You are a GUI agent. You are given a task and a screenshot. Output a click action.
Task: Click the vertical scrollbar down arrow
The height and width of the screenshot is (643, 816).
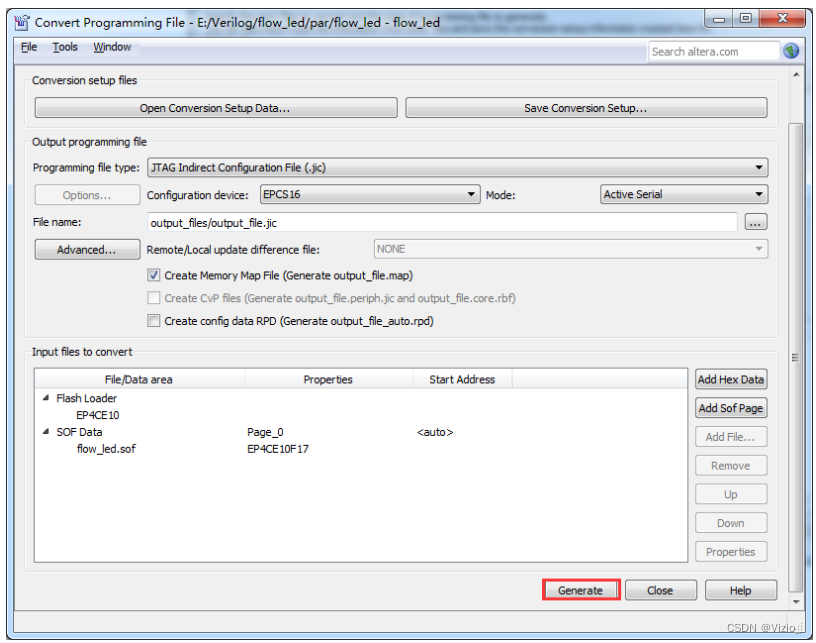click(x=796, y=601)
